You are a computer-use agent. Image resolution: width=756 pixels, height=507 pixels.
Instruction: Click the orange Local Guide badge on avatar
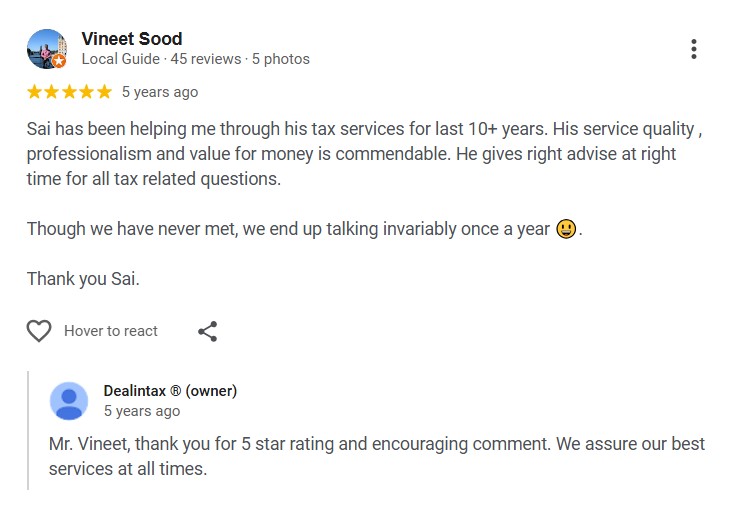tap(59, 61)
